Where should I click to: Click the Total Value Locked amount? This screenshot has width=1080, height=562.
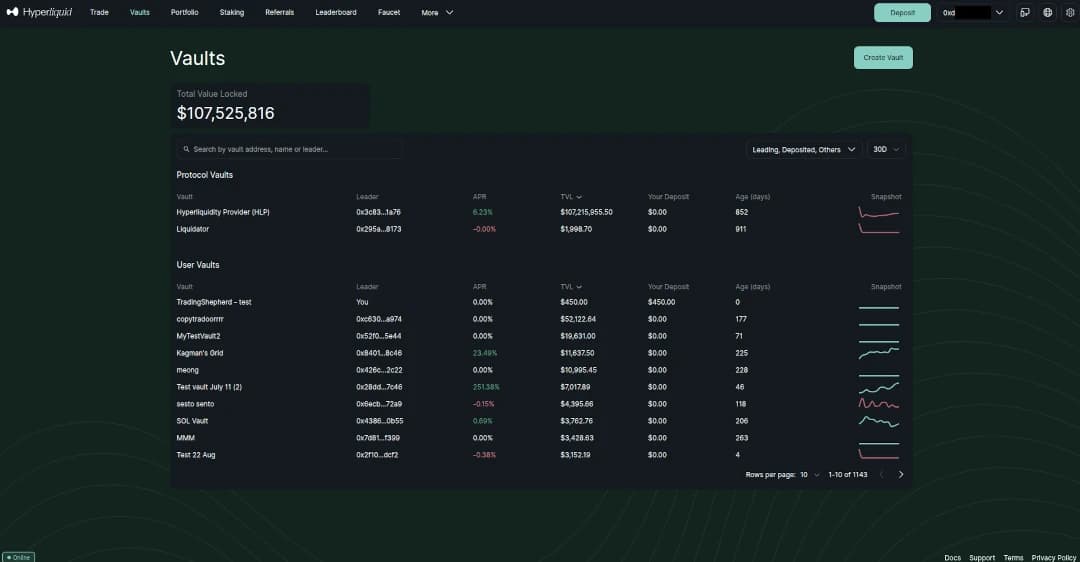coord(225,114)
